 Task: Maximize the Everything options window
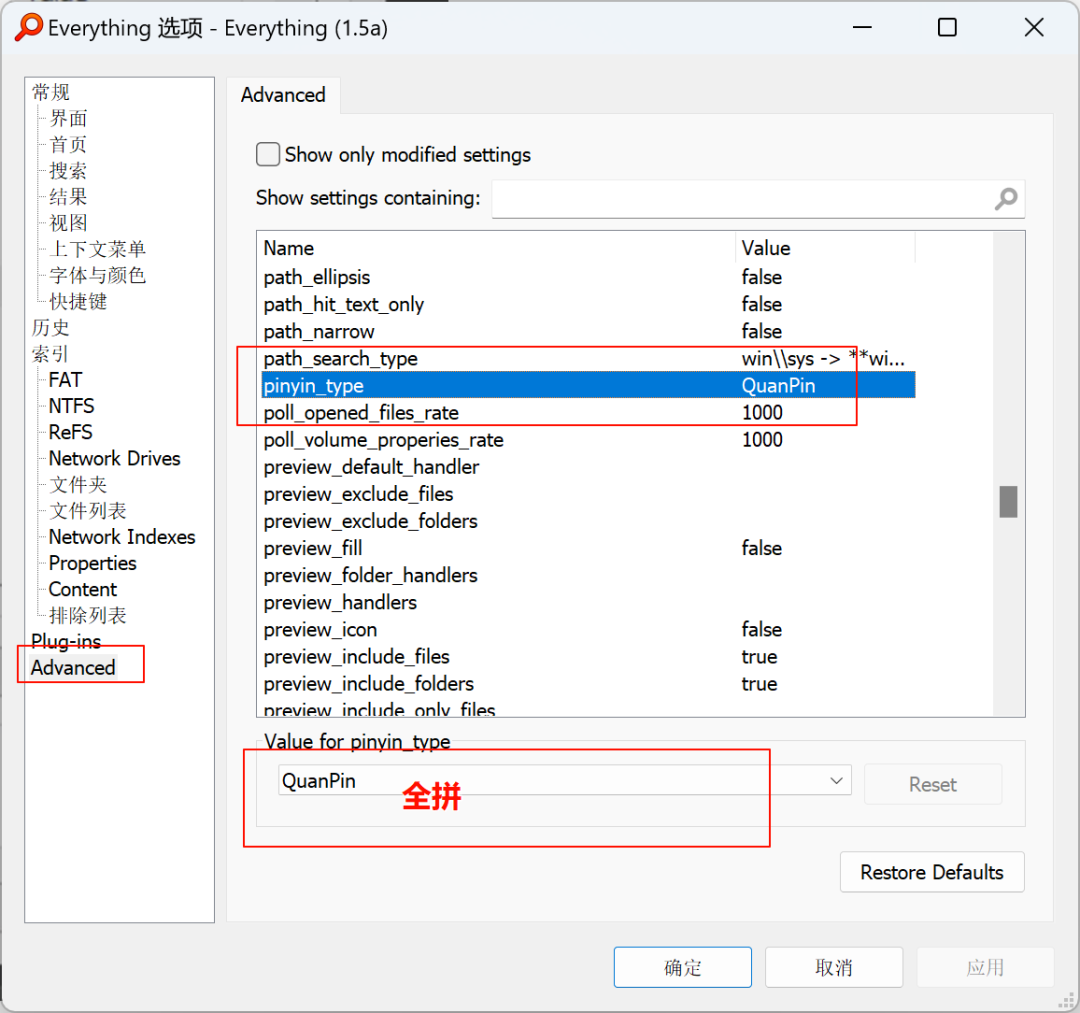947,28
